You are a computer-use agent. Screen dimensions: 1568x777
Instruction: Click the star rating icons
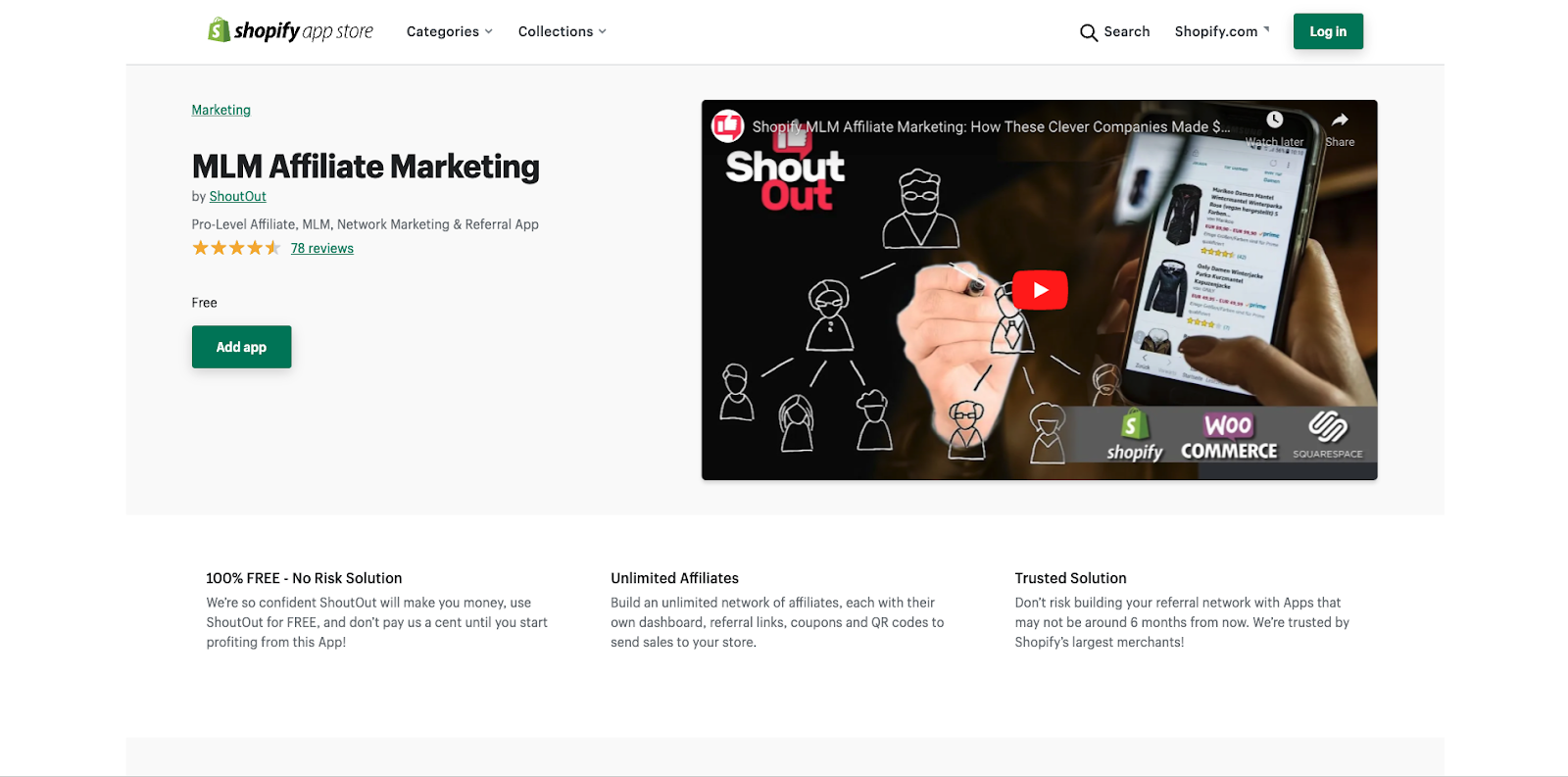click(236, 248)
